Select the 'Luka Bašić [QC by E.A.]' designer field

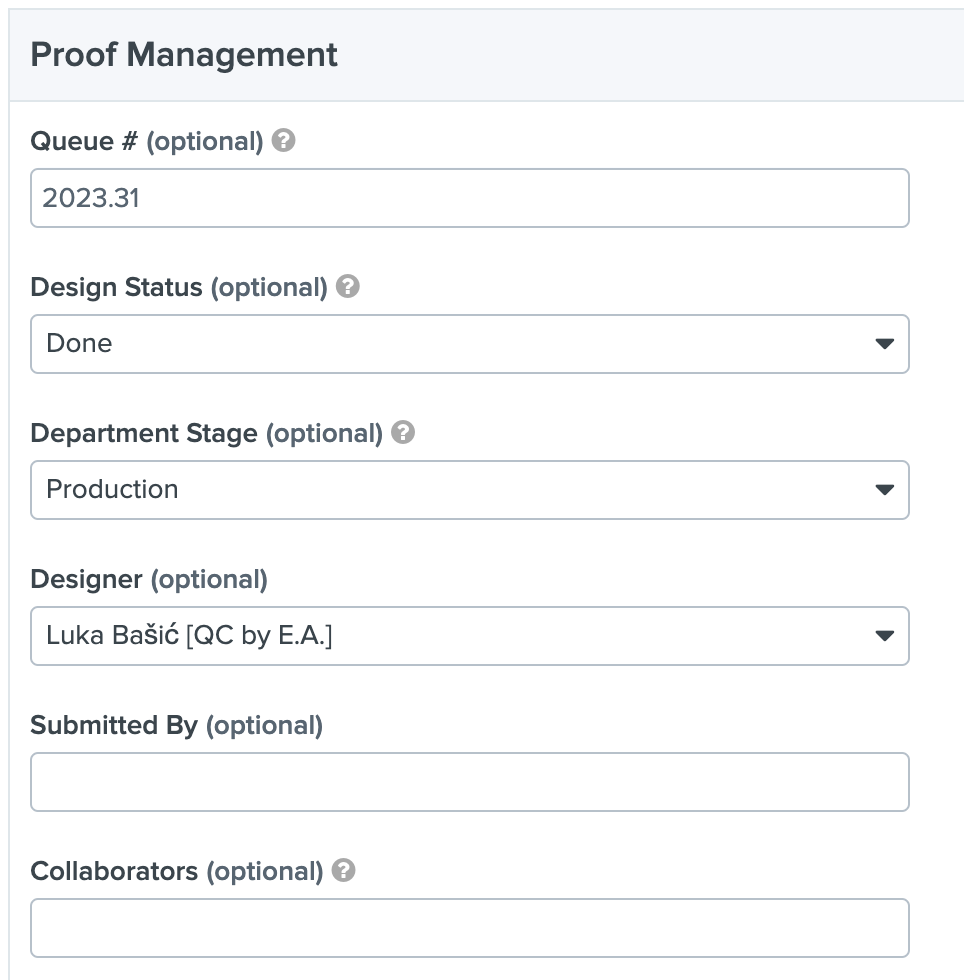tap(190, 635)
